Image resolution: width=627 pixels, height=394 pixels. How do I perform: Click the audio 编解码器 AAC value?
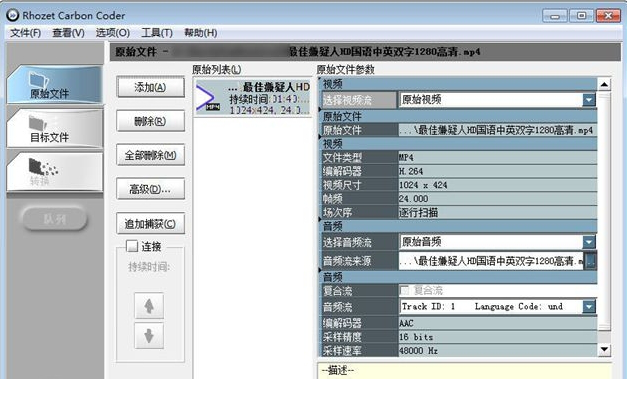pos(497,323)
